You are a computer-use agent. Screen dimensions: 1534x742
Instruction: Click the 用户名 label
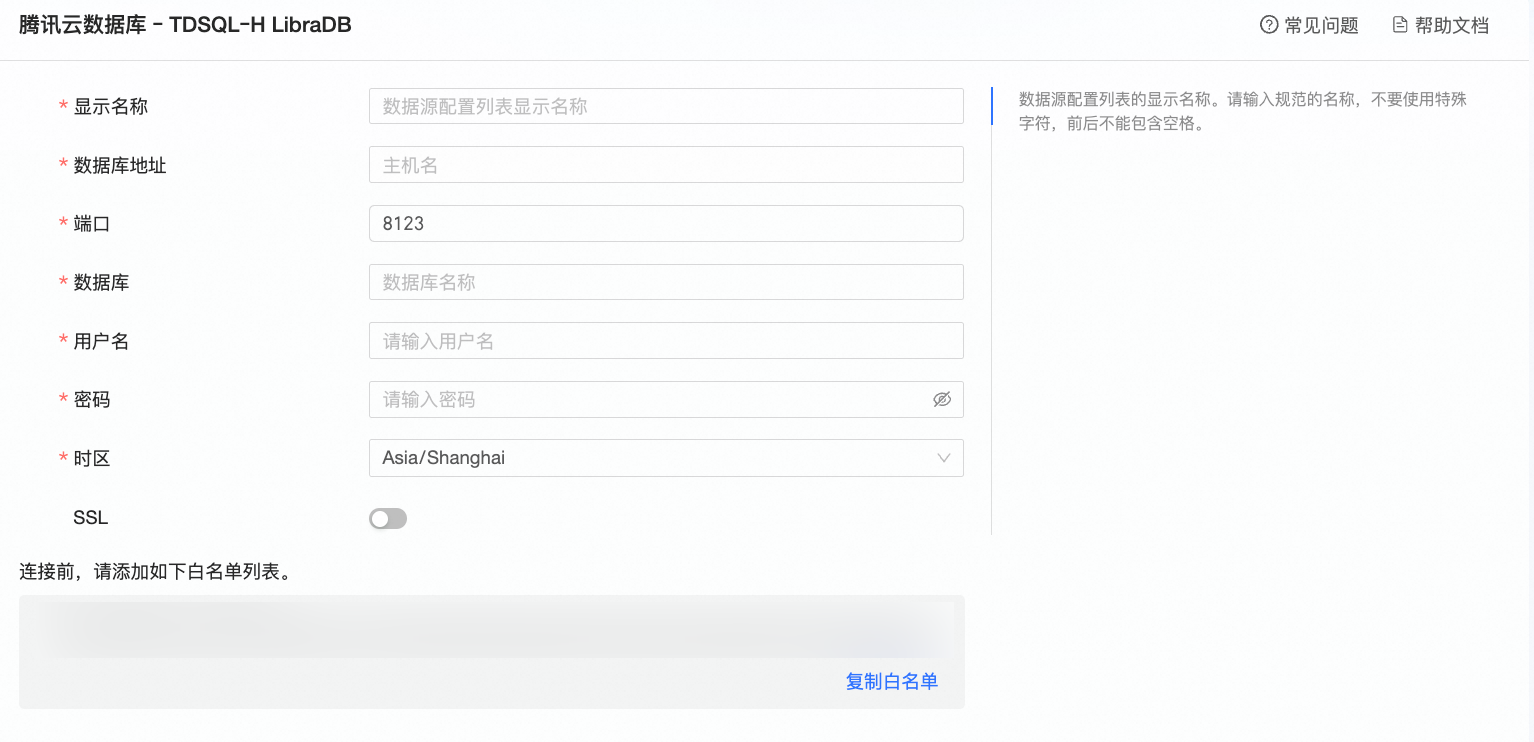101,341
